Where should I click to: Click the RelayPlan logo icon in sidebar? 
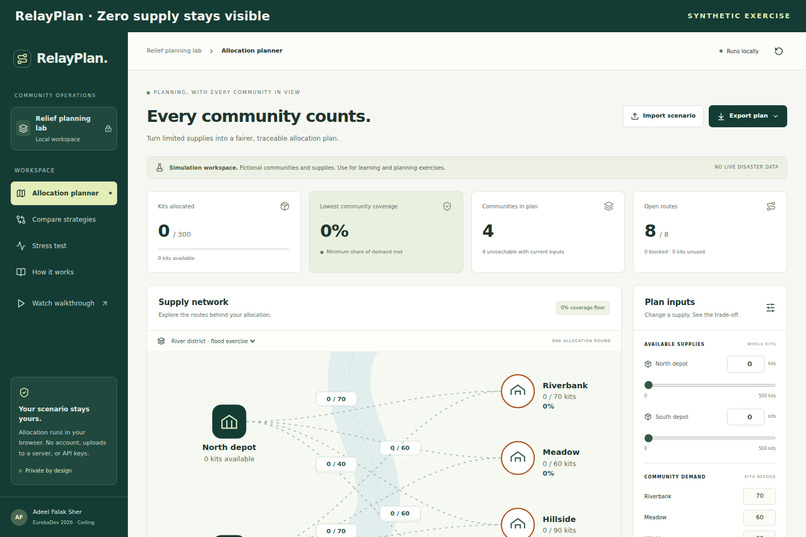(22, 59)
